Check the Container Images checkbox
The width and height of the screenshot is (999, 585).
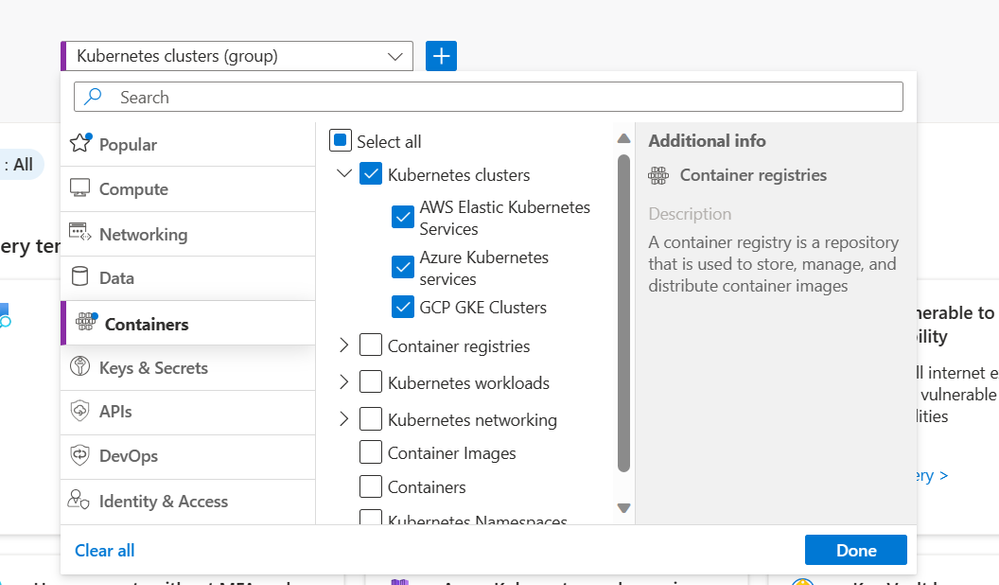[371, 452]
